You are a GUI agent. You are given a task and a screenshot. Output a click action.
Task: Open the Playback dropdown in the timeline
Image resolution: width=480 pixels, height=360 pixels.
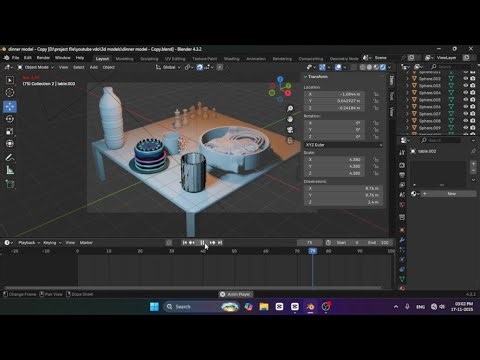click(29, 243)
